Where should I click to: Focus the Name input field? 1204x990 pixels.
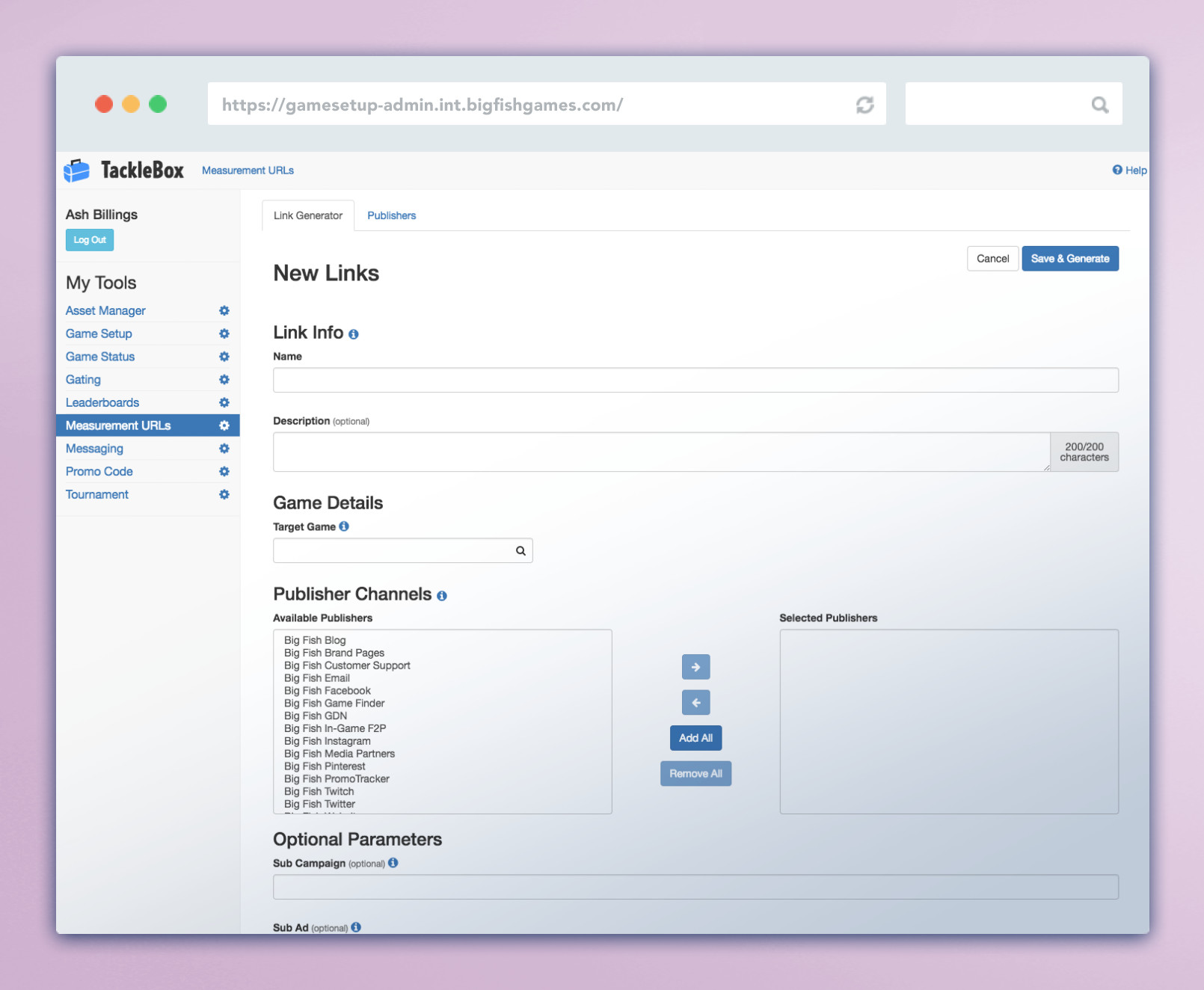(695, 380)
